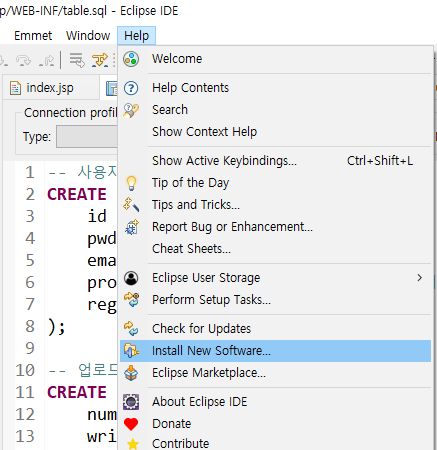Open Cheat Sheets
The image size is (437, 450).
tap(275, 249)
